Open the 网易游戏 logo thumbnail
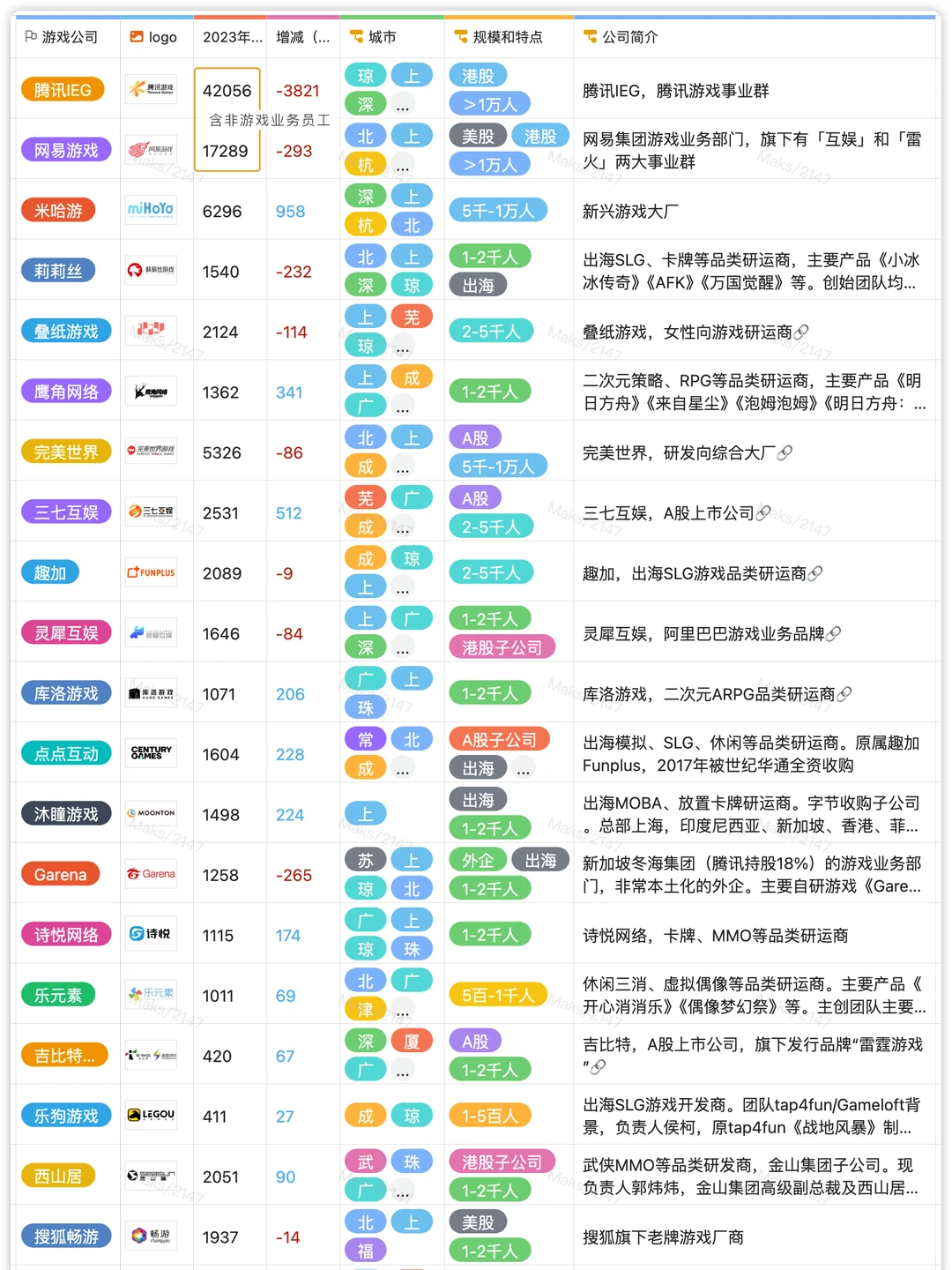952x1270 pixels. pos(151,150)
